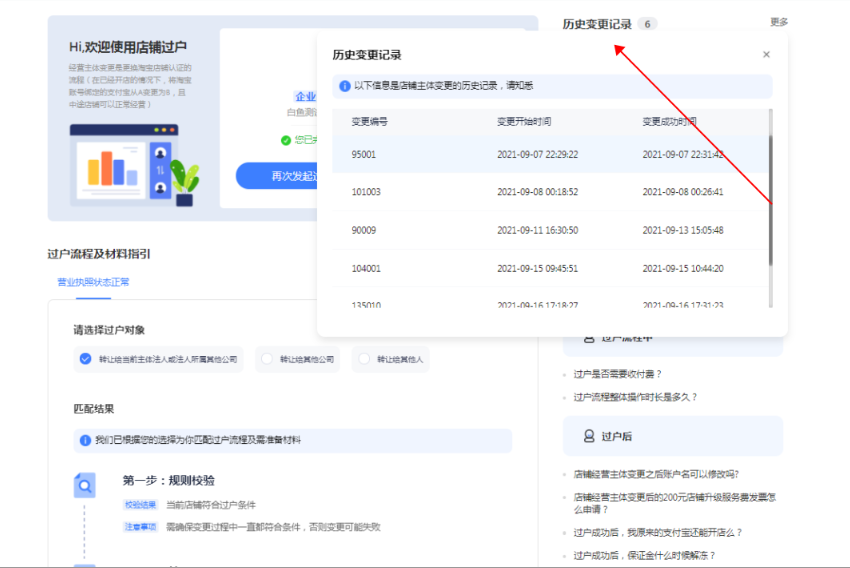Switch to 营业执照状态正常 tab
The image size is (850, 568).
[x=93, y=282]
